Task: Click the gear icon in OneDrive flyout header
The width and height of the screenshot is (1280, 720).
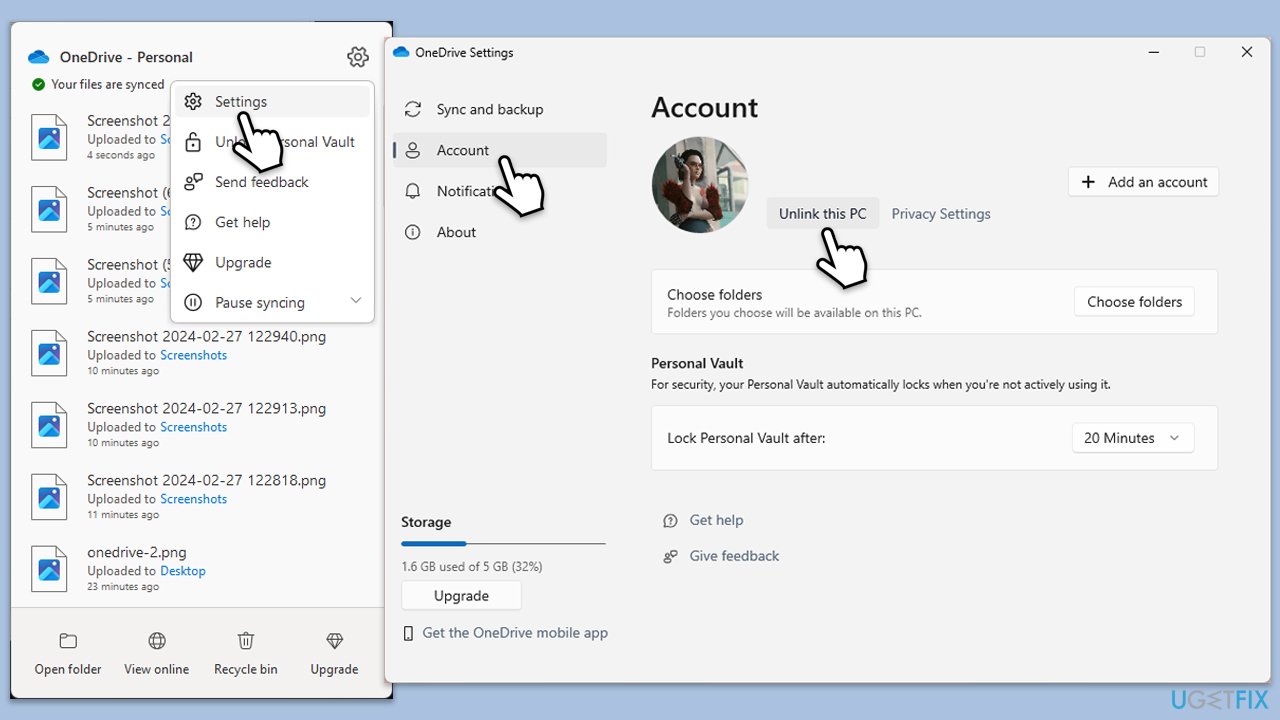Action: 357,57
